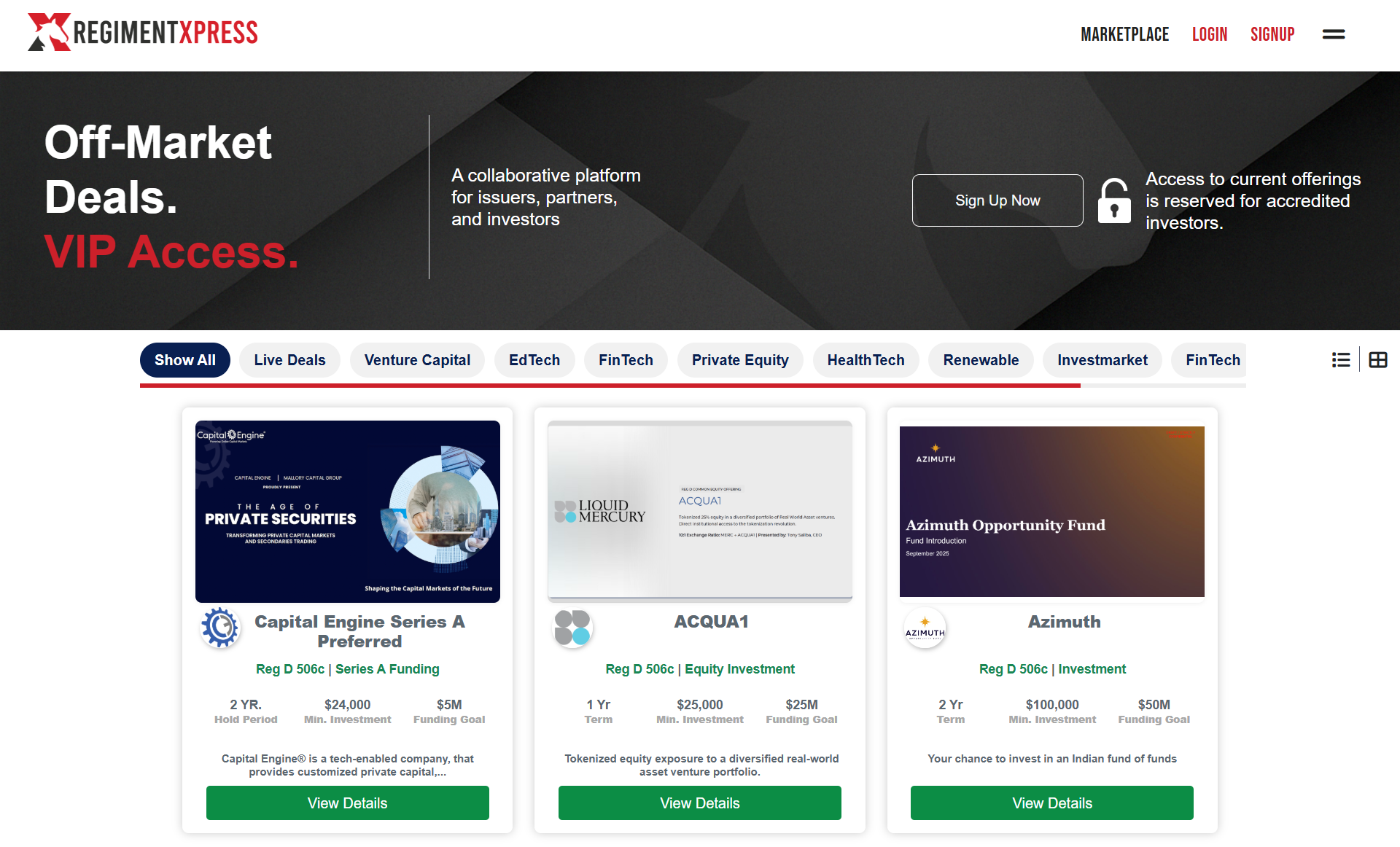Click the ACQUA1 card title

tap(711, 622)
